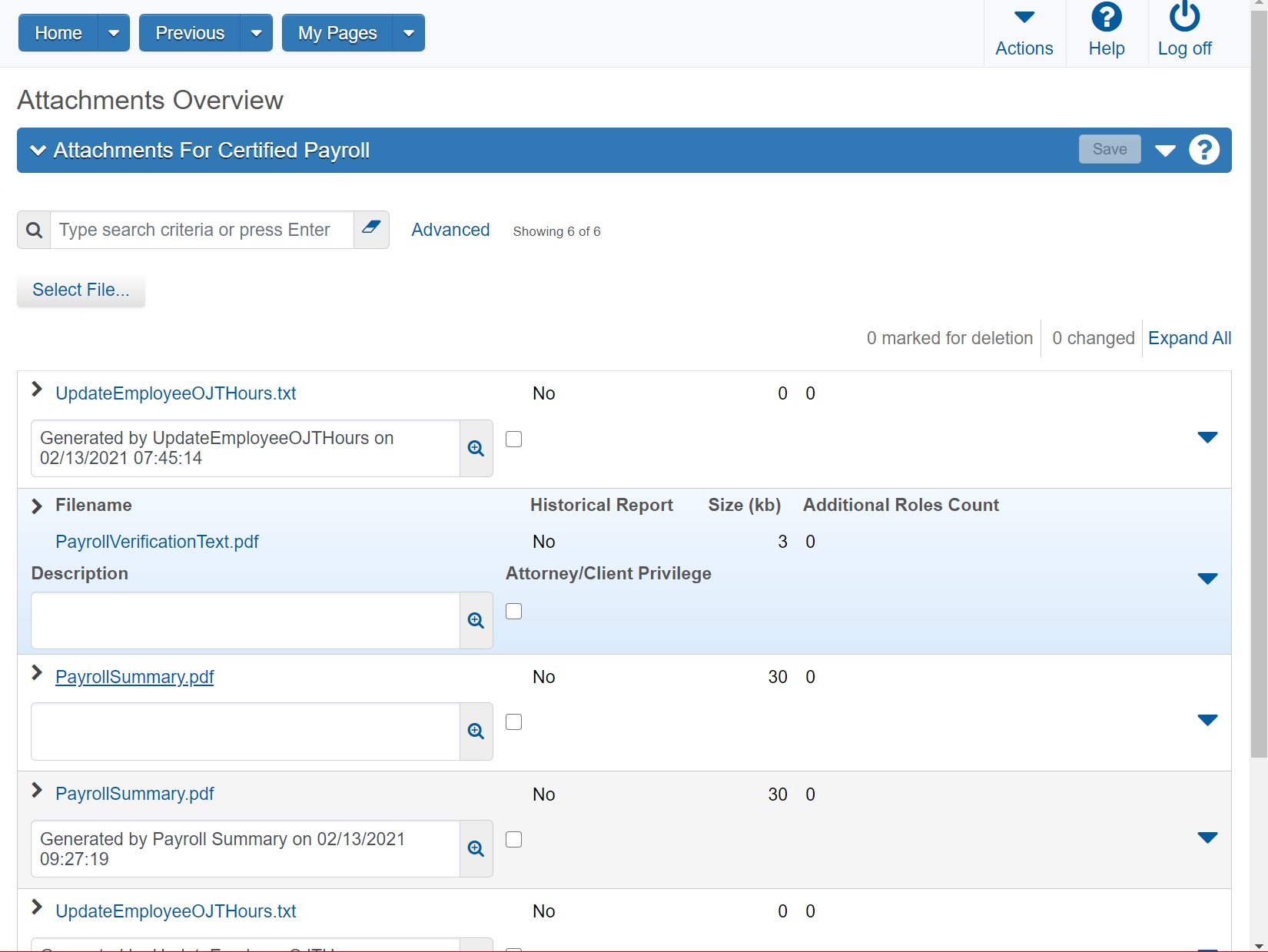
Task: Click the Save button
Action: click(x=1110, y=149)
